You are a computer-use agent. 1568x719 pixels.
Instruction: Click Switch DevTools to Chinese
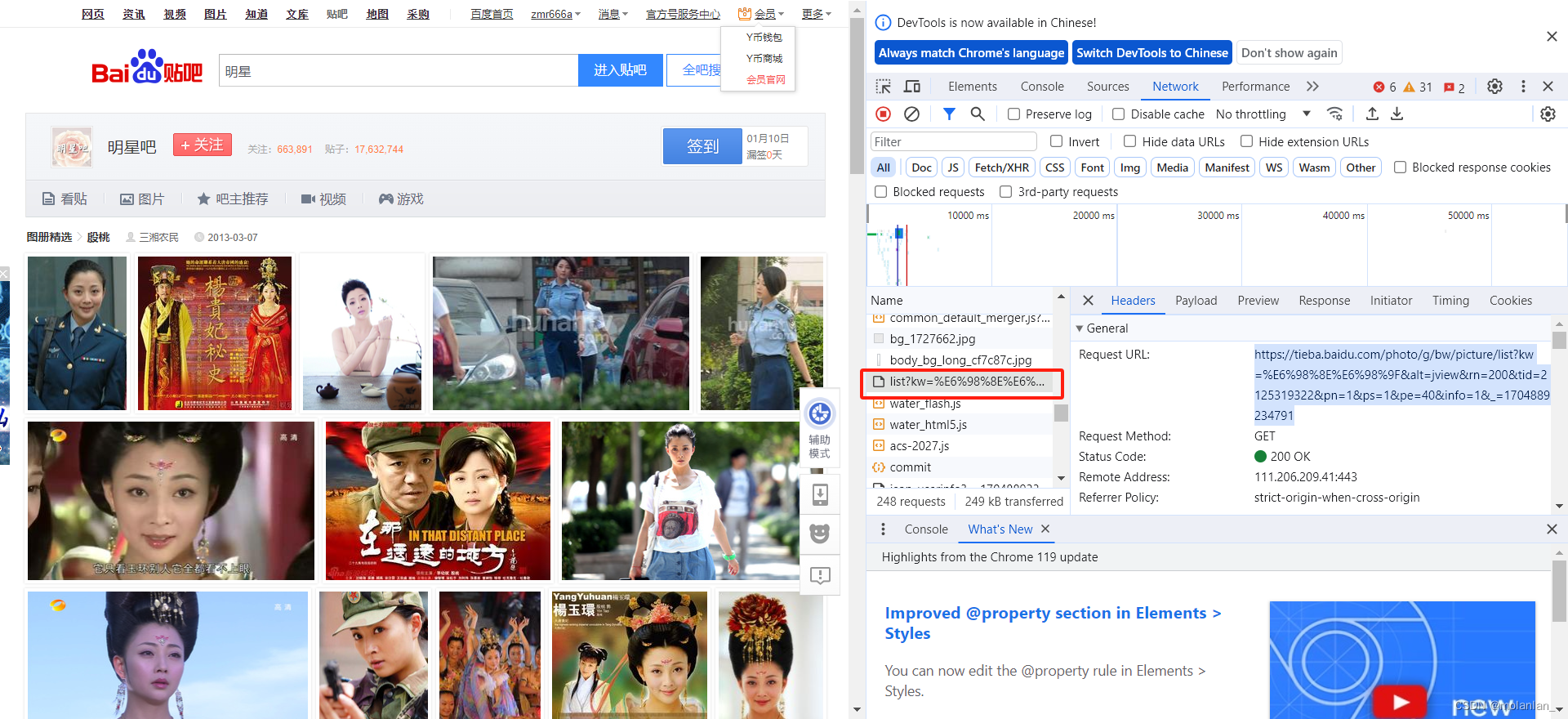tap(1151, 53)
